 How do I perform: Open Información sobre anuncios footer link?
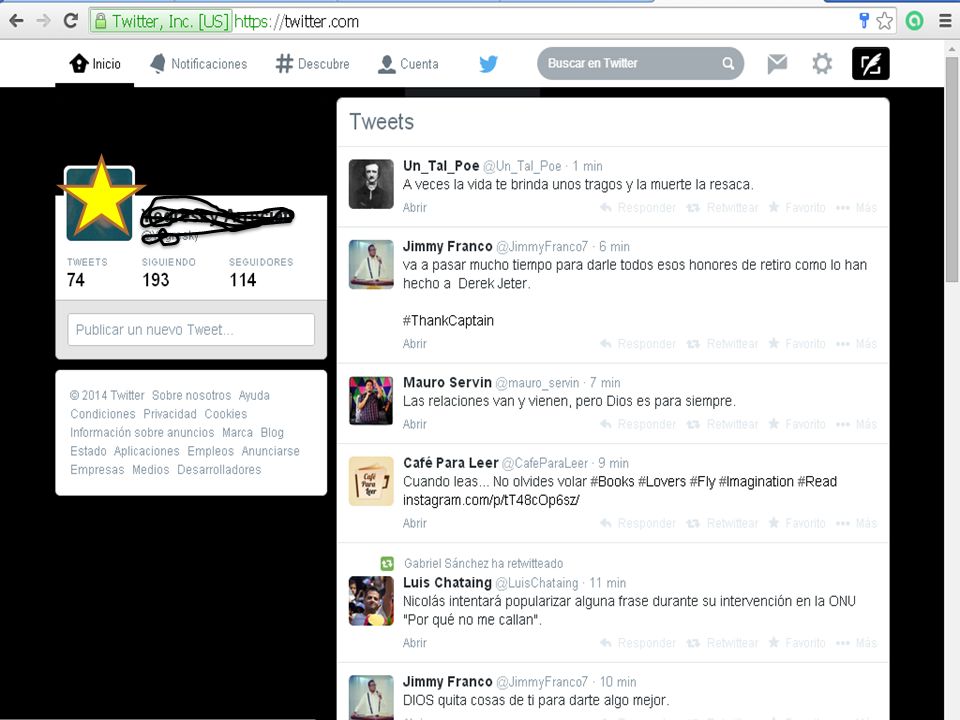142,432
